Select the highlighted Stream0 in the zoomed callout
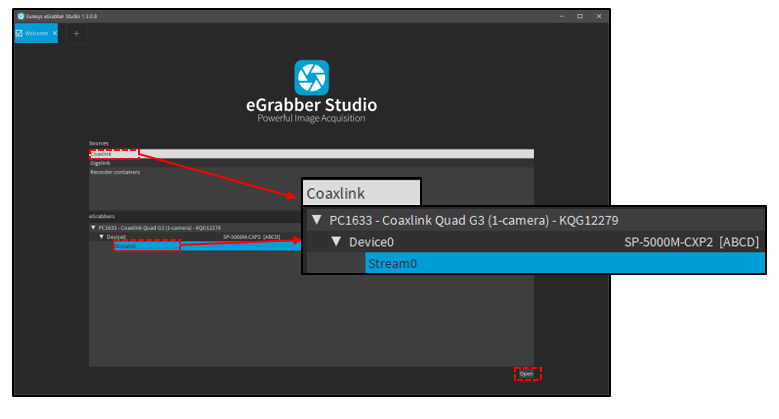This screenshot has height=419, width=779. 565,263
